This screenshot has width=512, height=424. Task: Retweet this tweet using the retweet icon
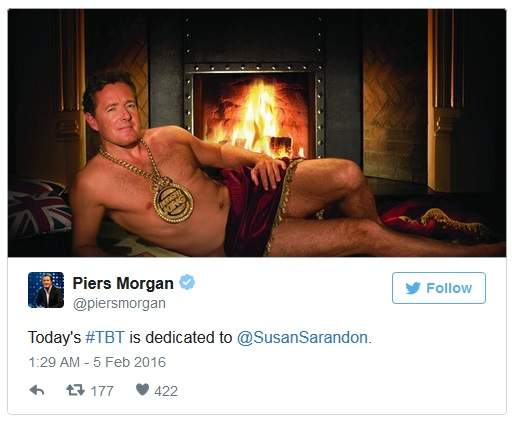[75, 390]
